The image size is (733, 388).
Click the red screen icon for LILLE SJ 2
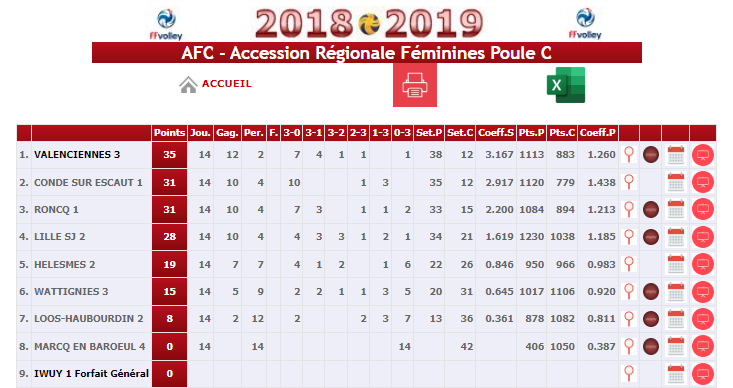pyautogui.click(x=703, y=237)
